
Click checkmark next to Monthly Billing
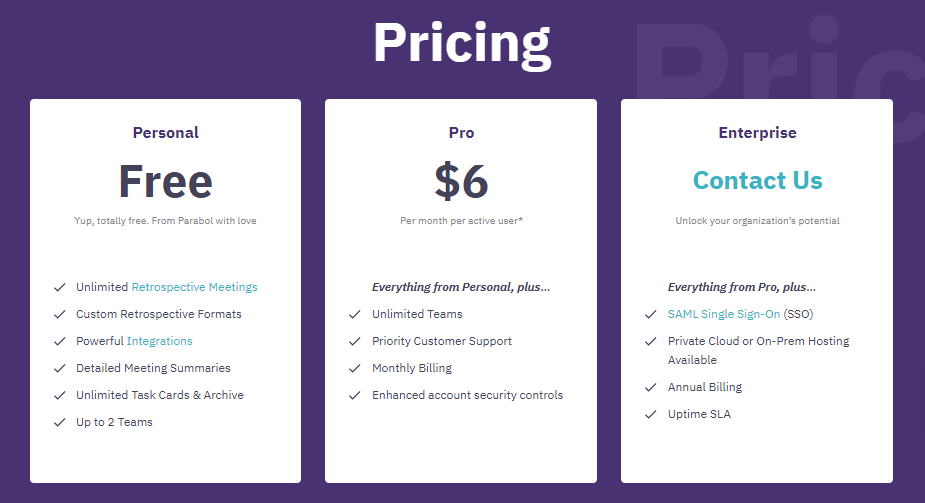(355, 368)
